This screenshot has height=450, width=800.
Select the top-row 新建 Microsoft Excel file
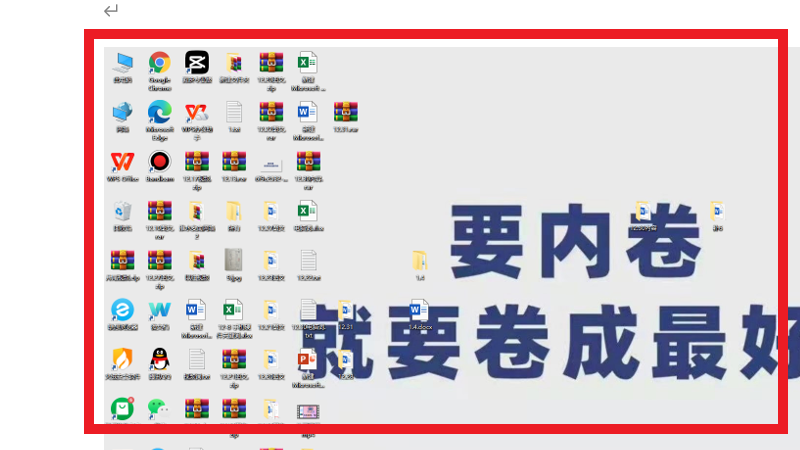pyautogui.click(x=308, y=63)
